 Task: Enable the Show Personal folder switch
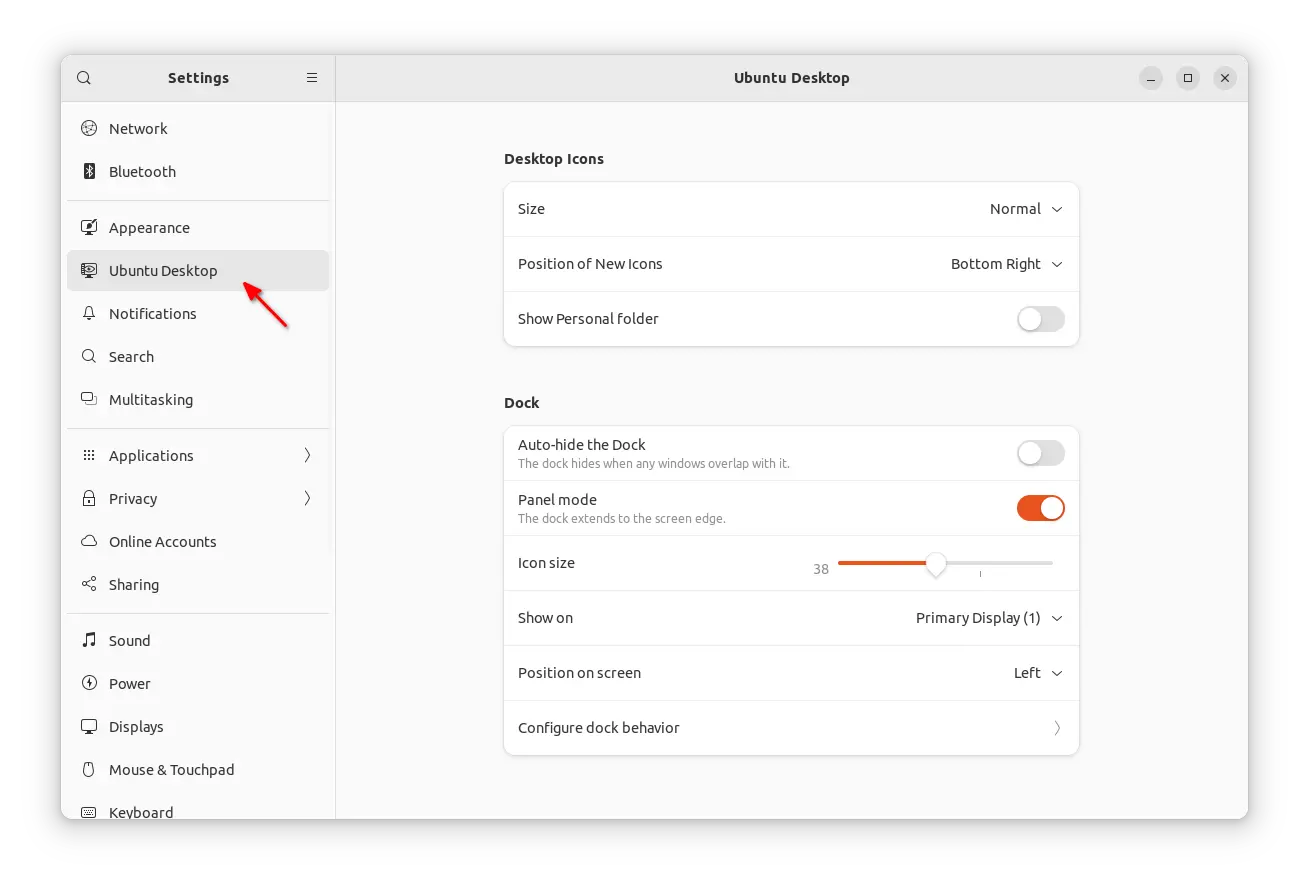(x=1040, y=319)
